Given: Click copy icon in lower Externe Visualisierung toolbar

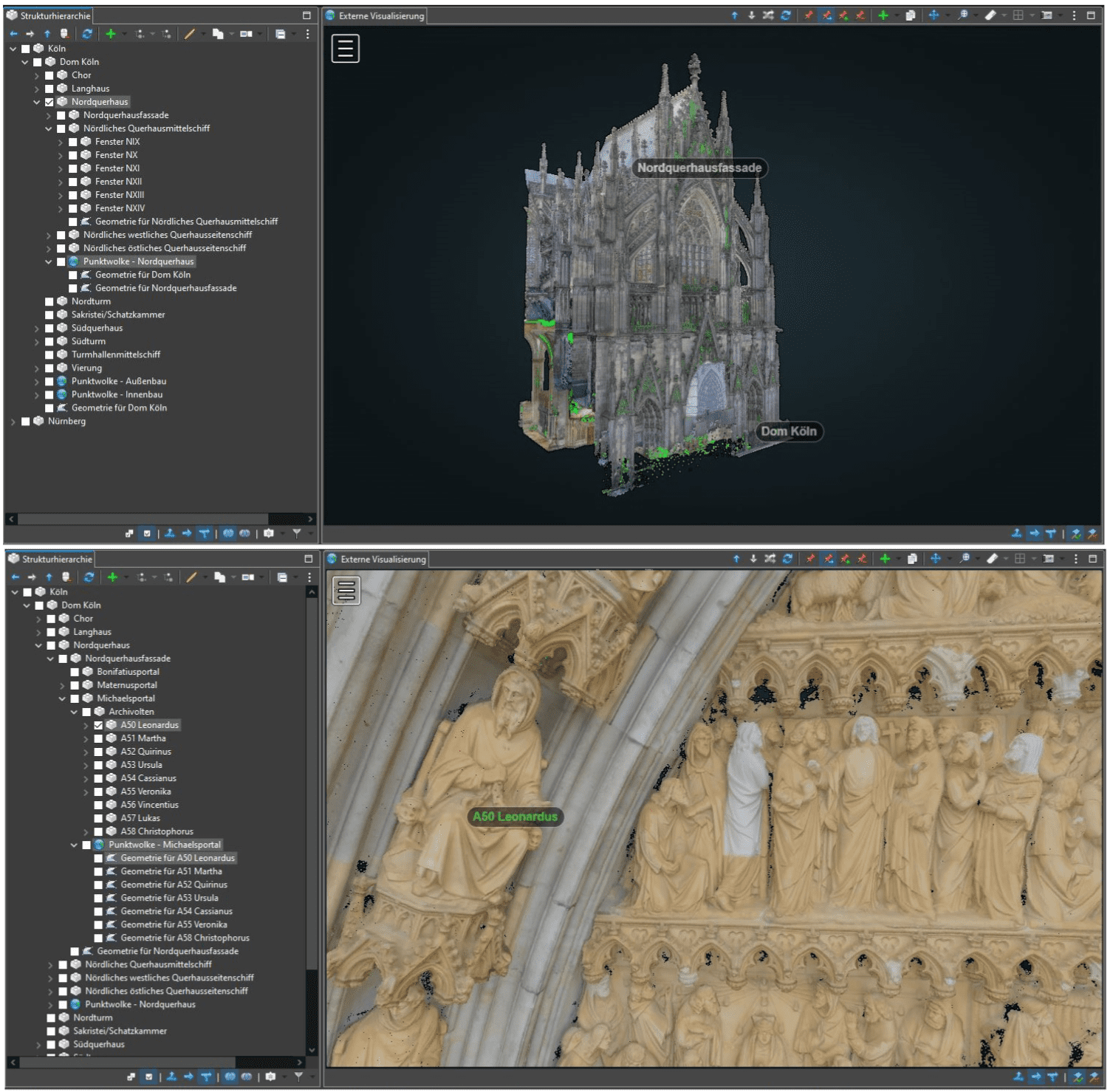Looking at the screenshot, I should click(912, 559).
